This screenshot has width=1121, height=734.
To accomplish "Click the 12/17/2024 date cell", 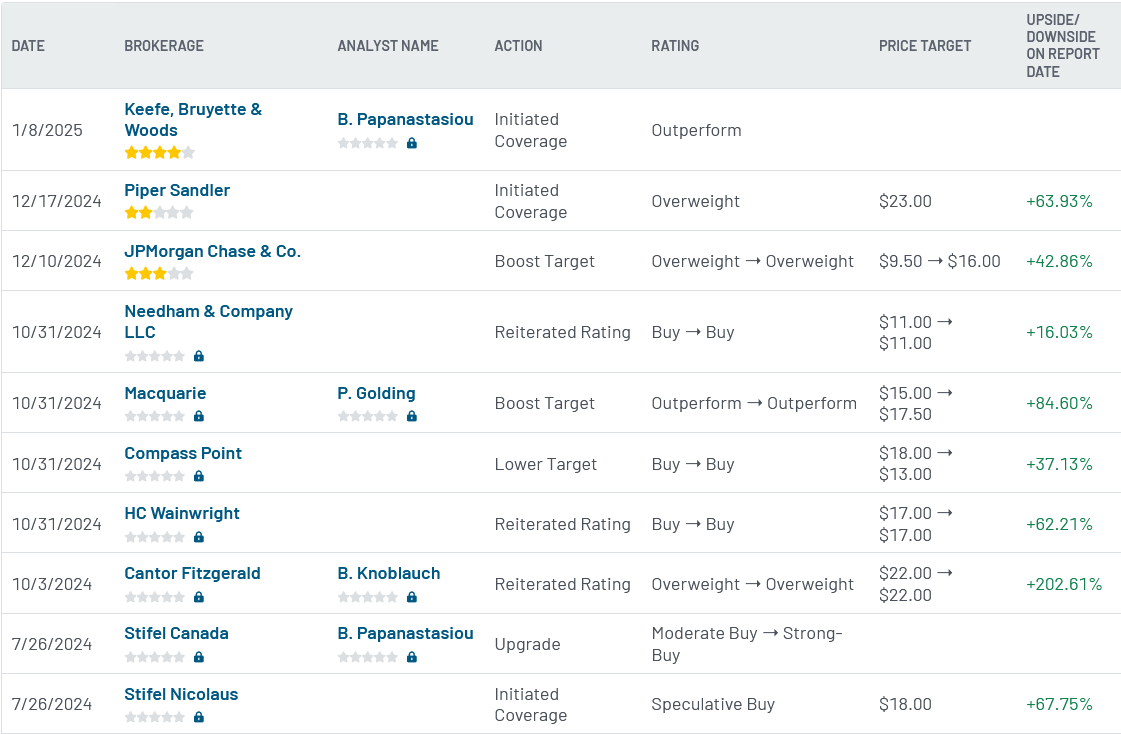I will point(56,201).
